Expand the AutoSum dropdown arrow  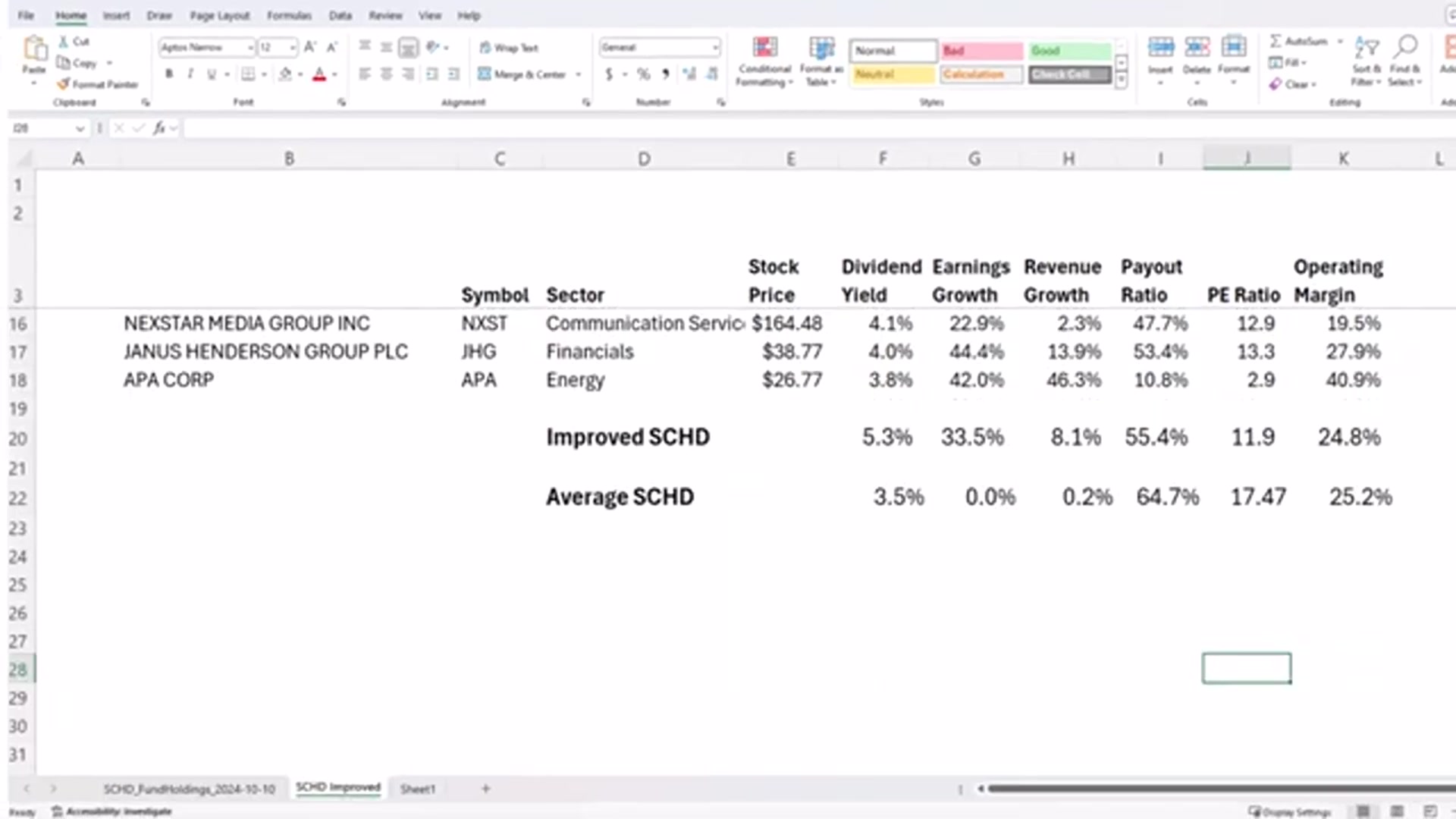click(1340, 41)
